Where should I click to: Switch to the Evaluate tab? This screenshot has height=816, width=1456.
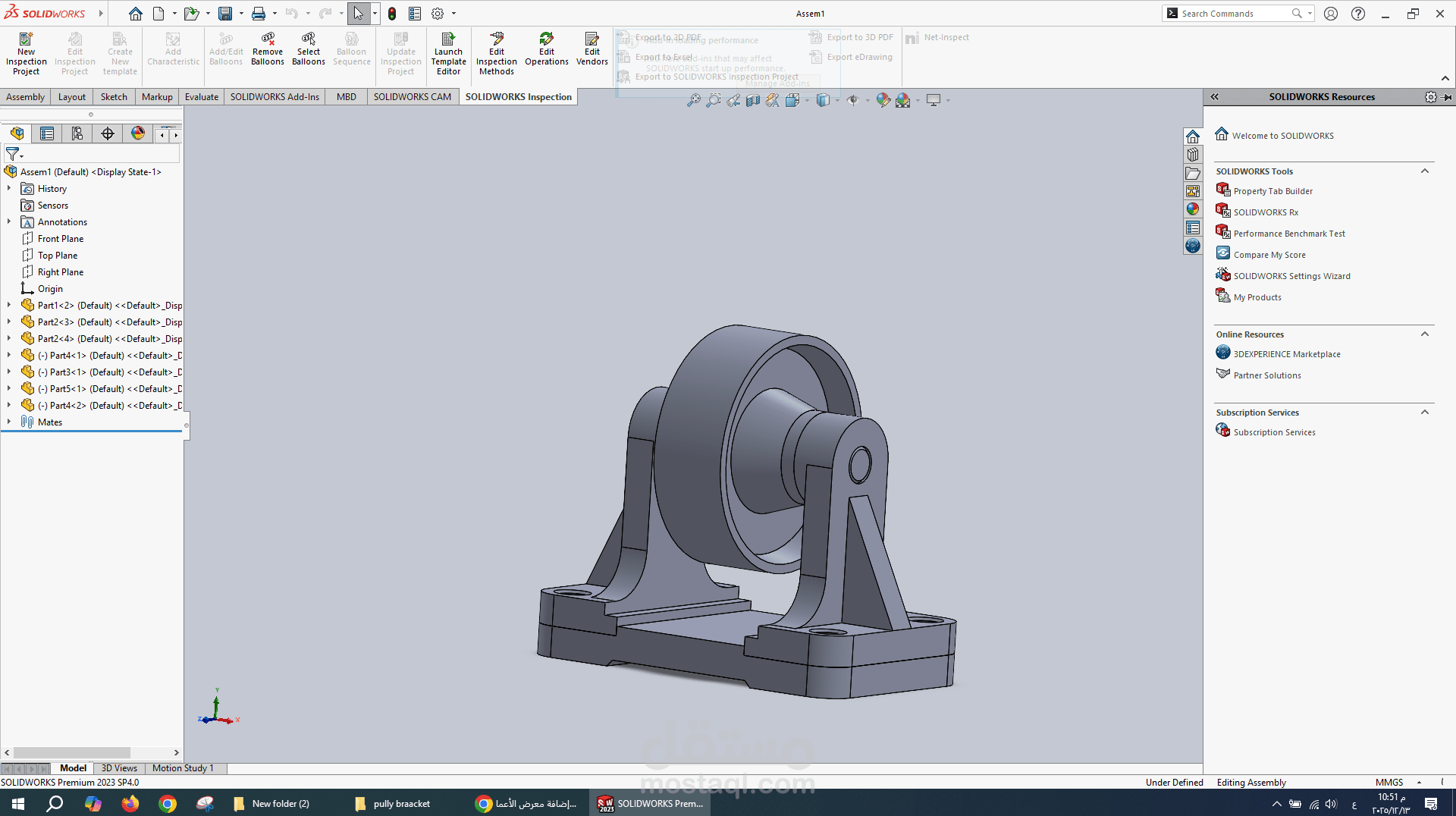202,97
